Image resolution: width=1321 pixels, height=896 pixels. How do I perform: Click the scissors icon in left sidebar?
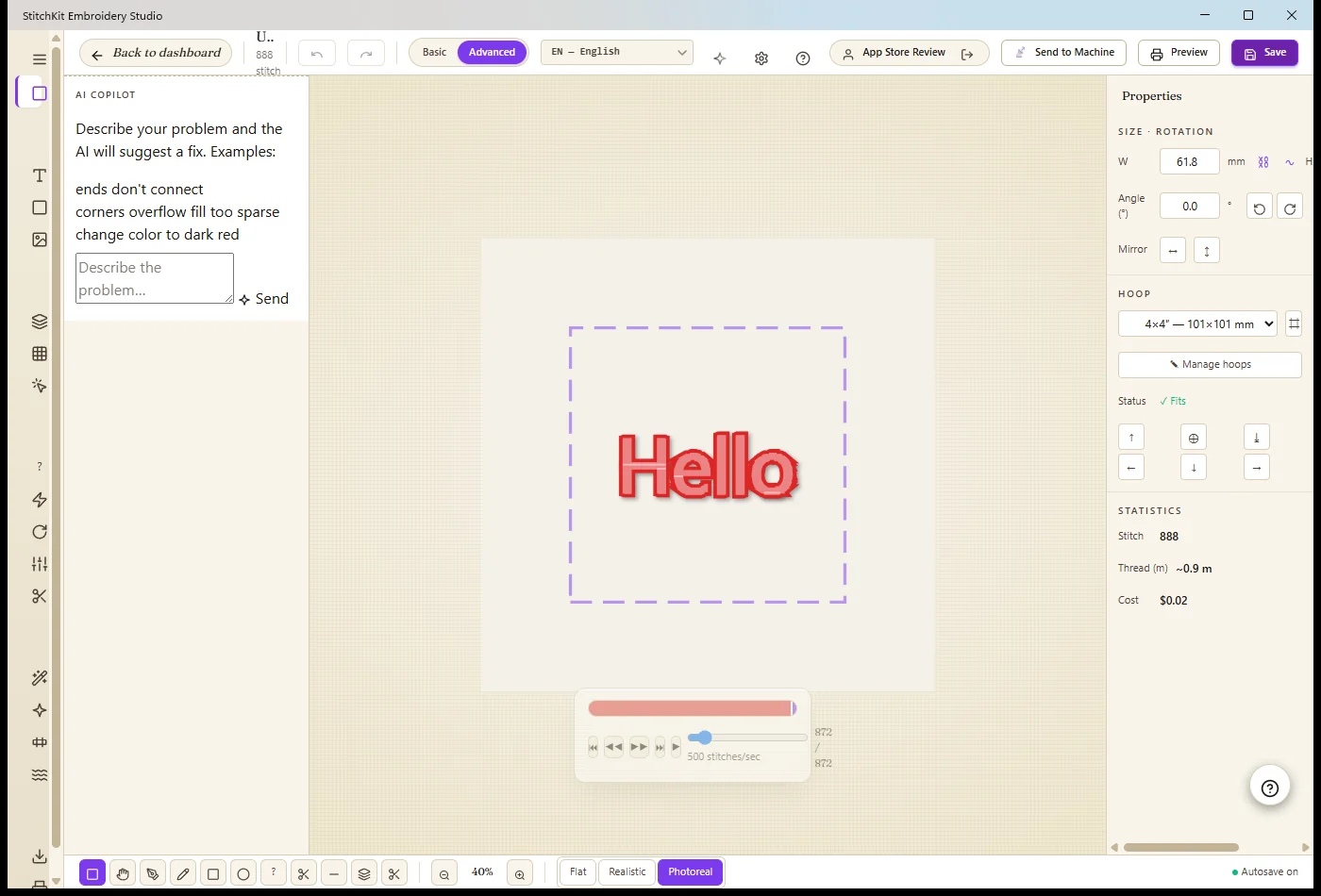point(39,596)
